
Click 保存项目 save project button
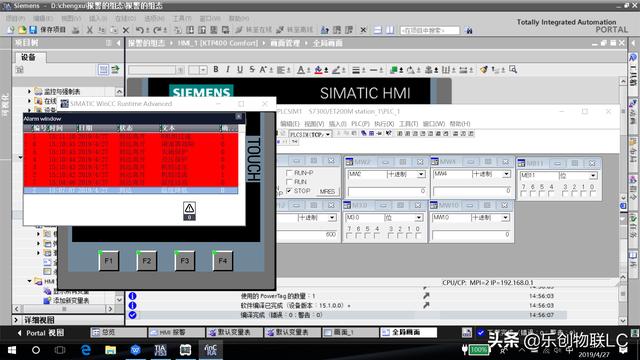point(47,30)
